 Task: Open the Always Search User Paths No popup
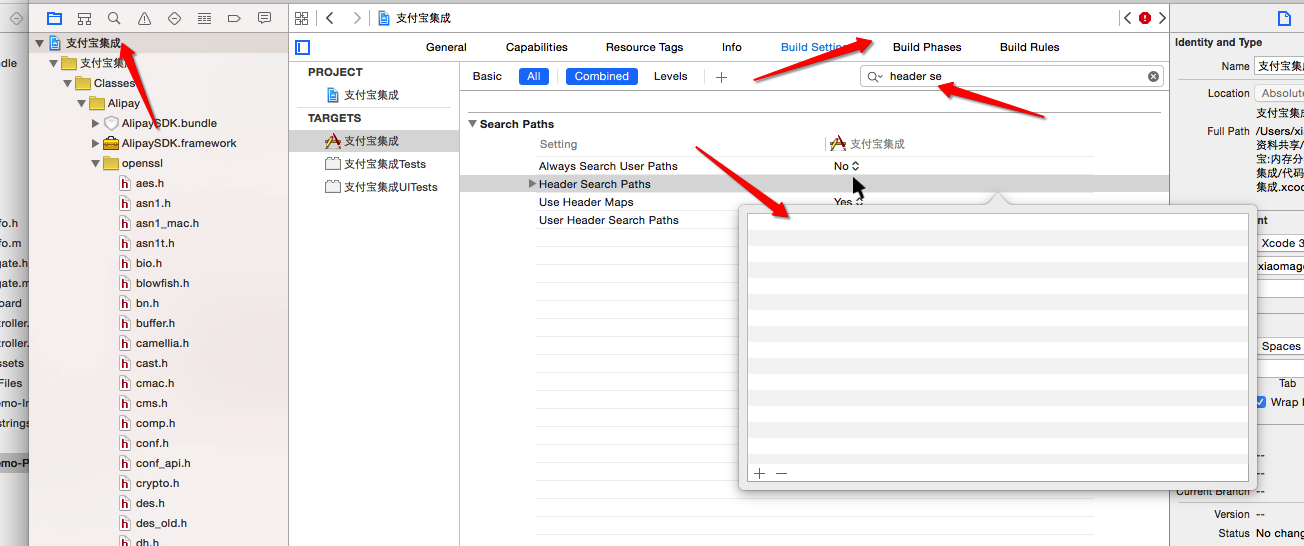pos(846,166)
